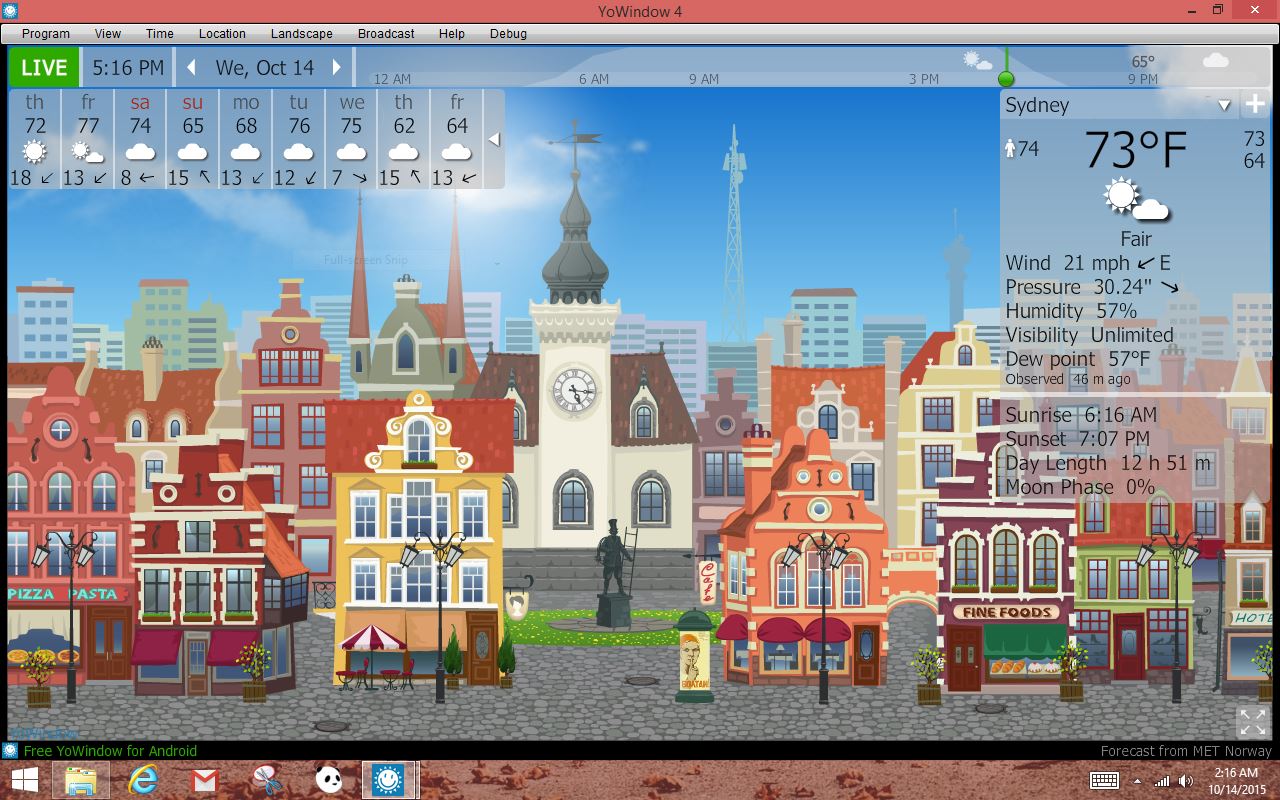Viewport: 1280px width, 800px height.
Task: Click the 5:16 PM time display
Action: pos(128,68)
